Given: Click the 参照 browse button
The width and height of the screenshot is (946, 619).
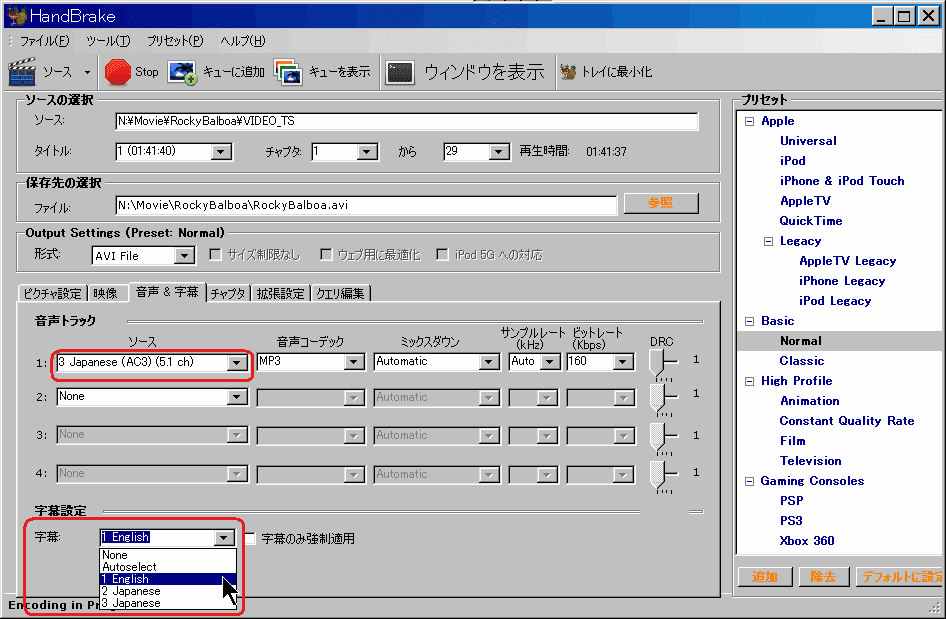Looking at the screenshot, I should (x=660, y=202).
